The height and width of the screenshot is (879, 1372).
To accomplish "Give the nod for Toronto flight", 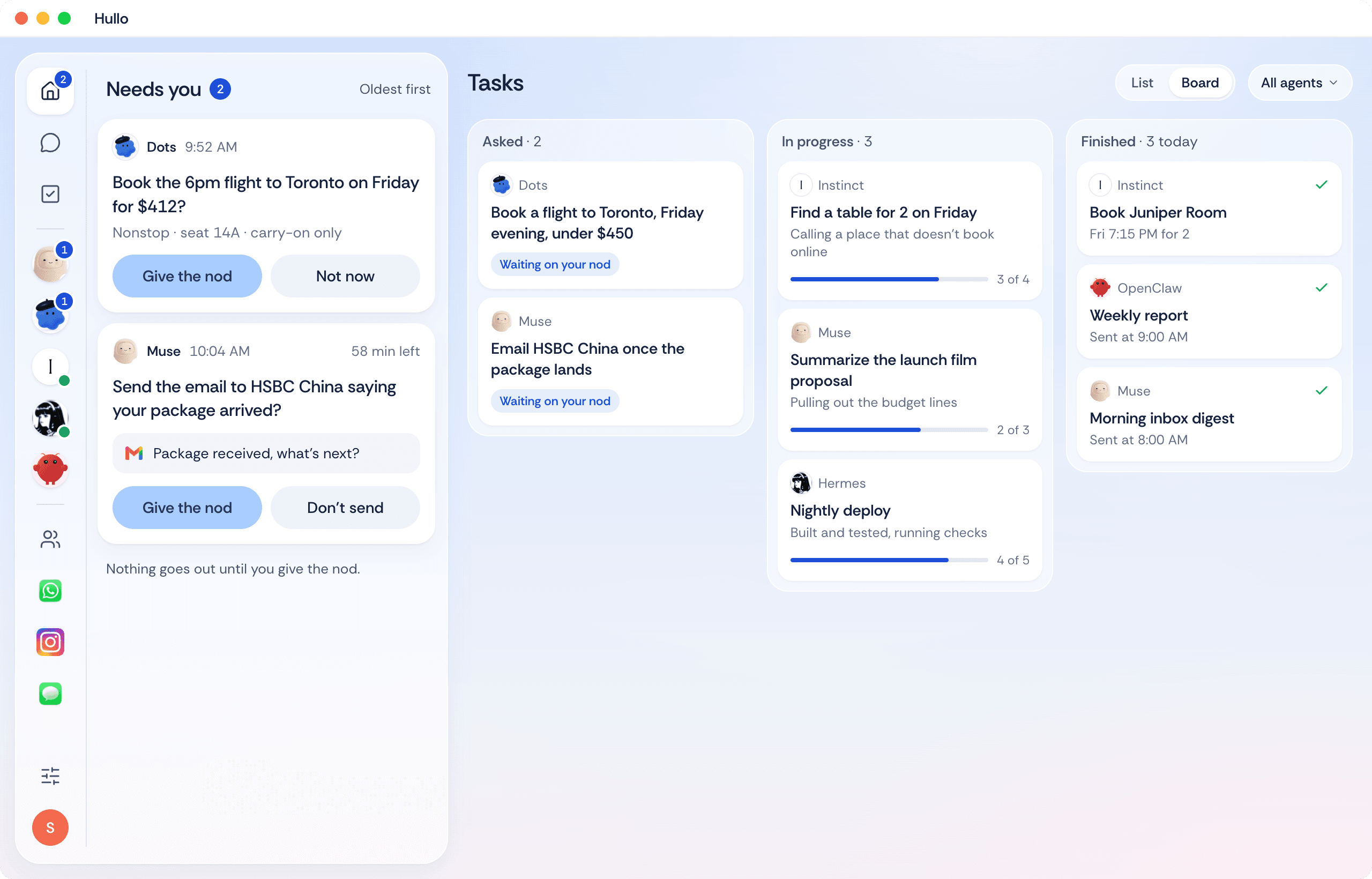I will pyautogui.click(x=187, y=275).
